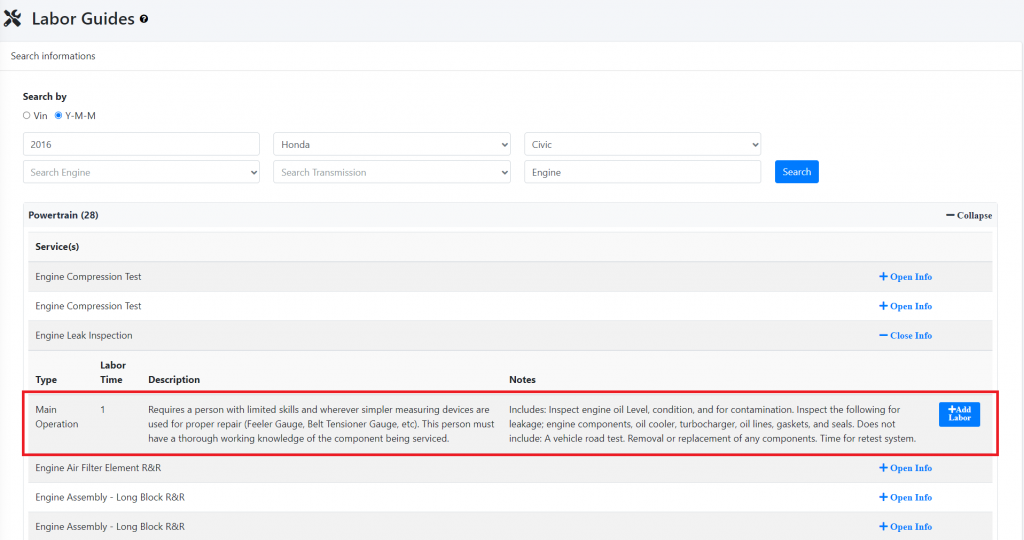Open the Search Transmission dropdown
This screenshot has width=1024, height=540.
(x=392, y=172)
